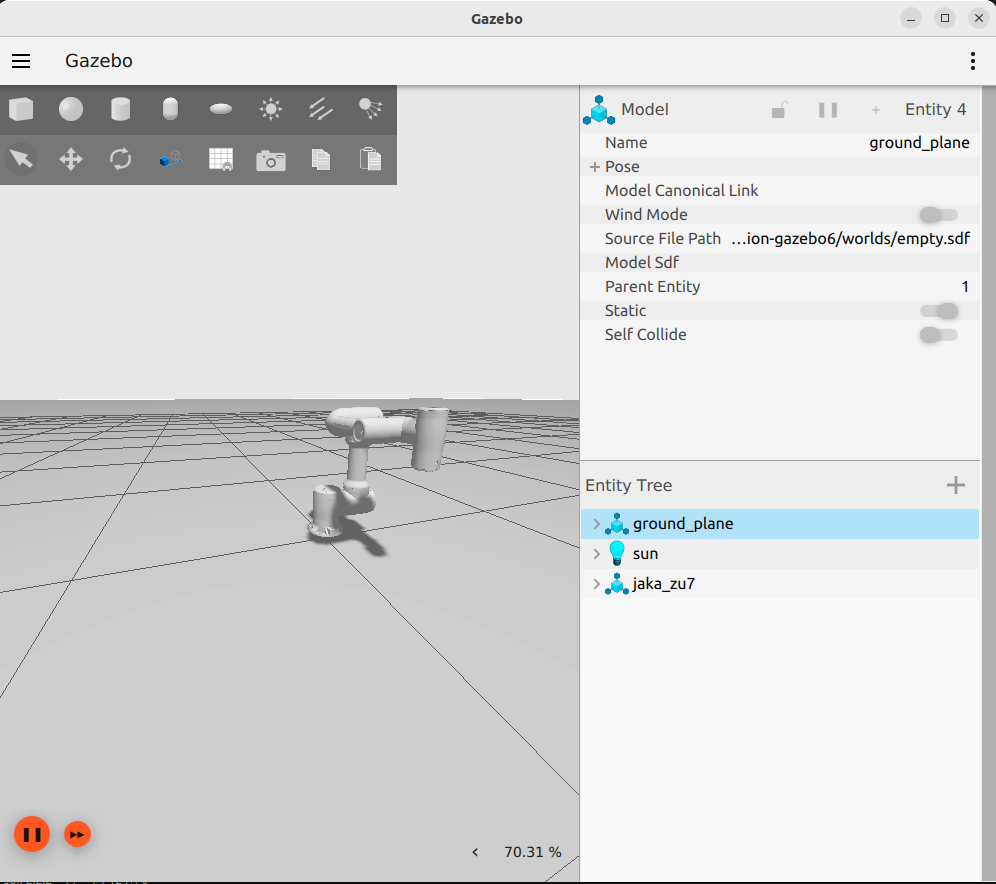
Task: Expand the sun entity
Action: click(596, 553)
